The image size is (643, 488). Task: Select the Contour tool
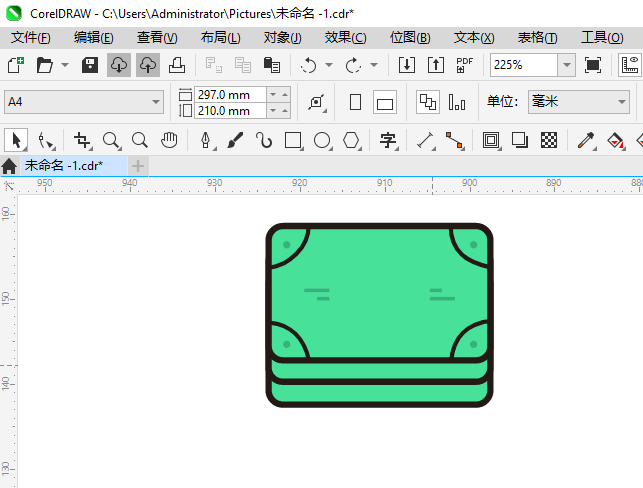pos(491,140)
